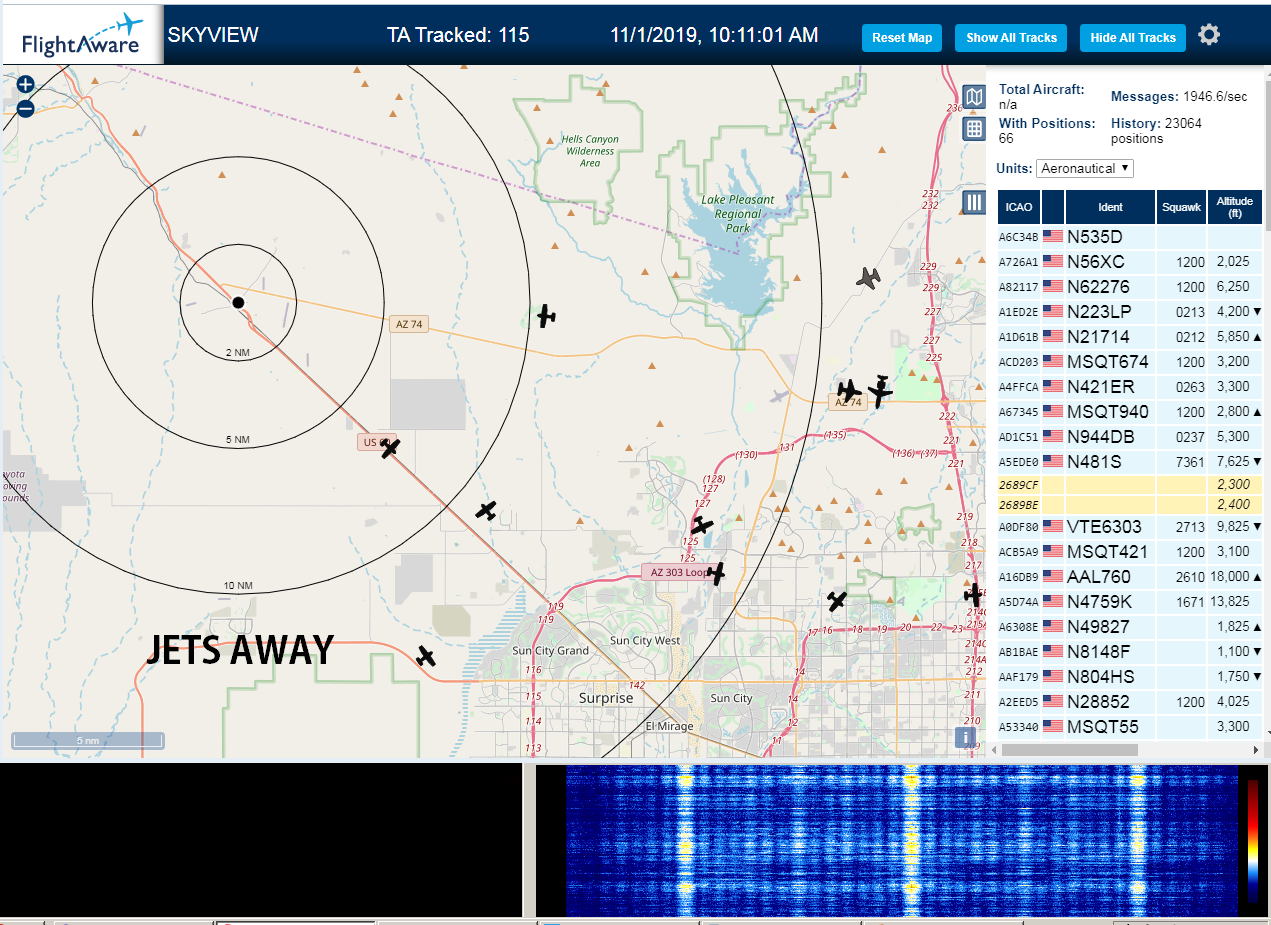Viewport: 1271px width, 925px height.
Task: Zoom out the map with minus button
Action: [26, 108]
